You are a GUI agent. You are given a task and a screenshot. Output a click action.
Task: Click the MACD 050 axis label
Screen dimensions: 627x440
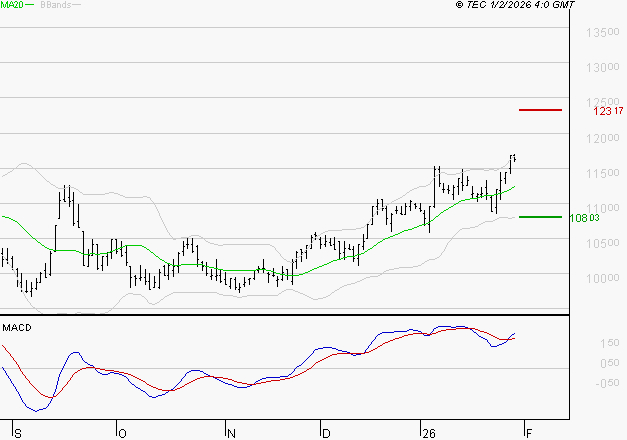pos(609,363)
